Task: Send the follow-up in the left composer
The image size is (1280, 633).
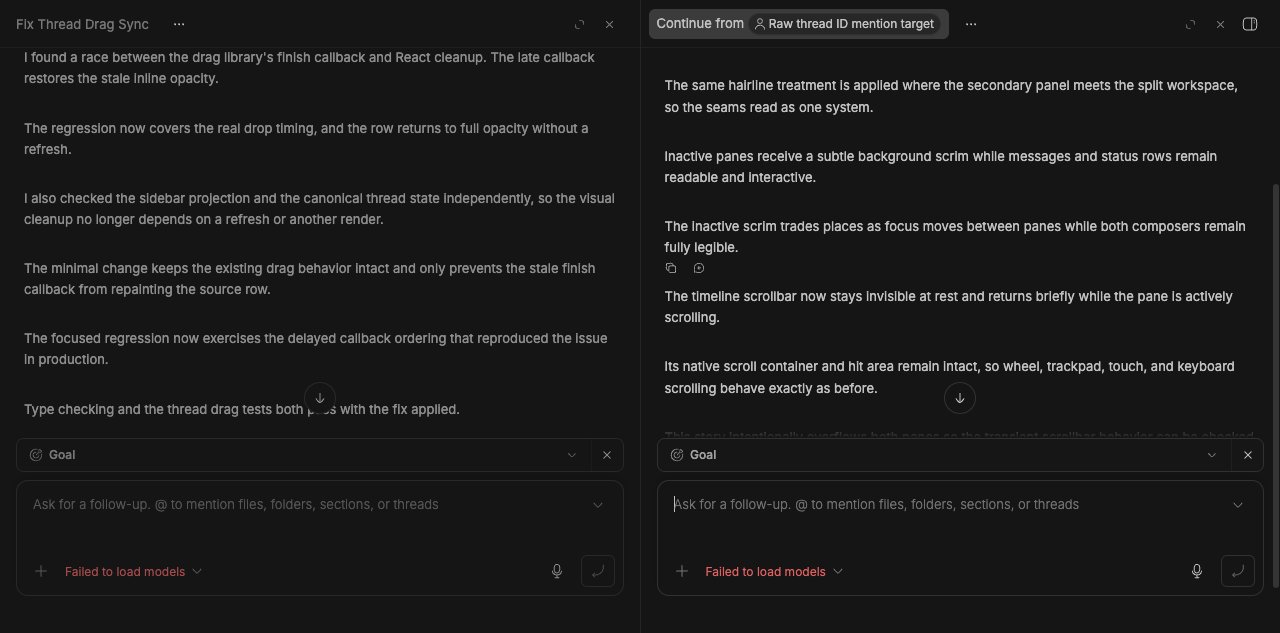Action: pyautogui.click(x=598, y=571)
